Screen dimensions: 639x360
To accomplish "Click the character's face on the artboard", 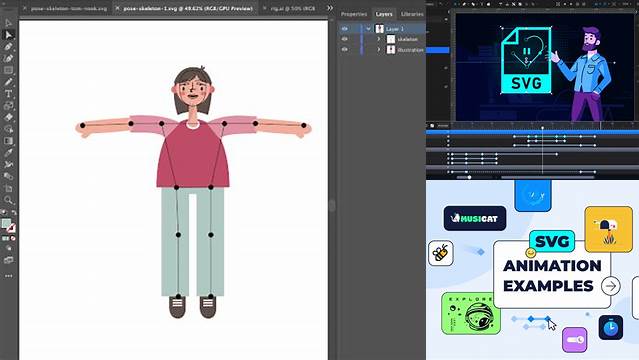I will point(193,91).
